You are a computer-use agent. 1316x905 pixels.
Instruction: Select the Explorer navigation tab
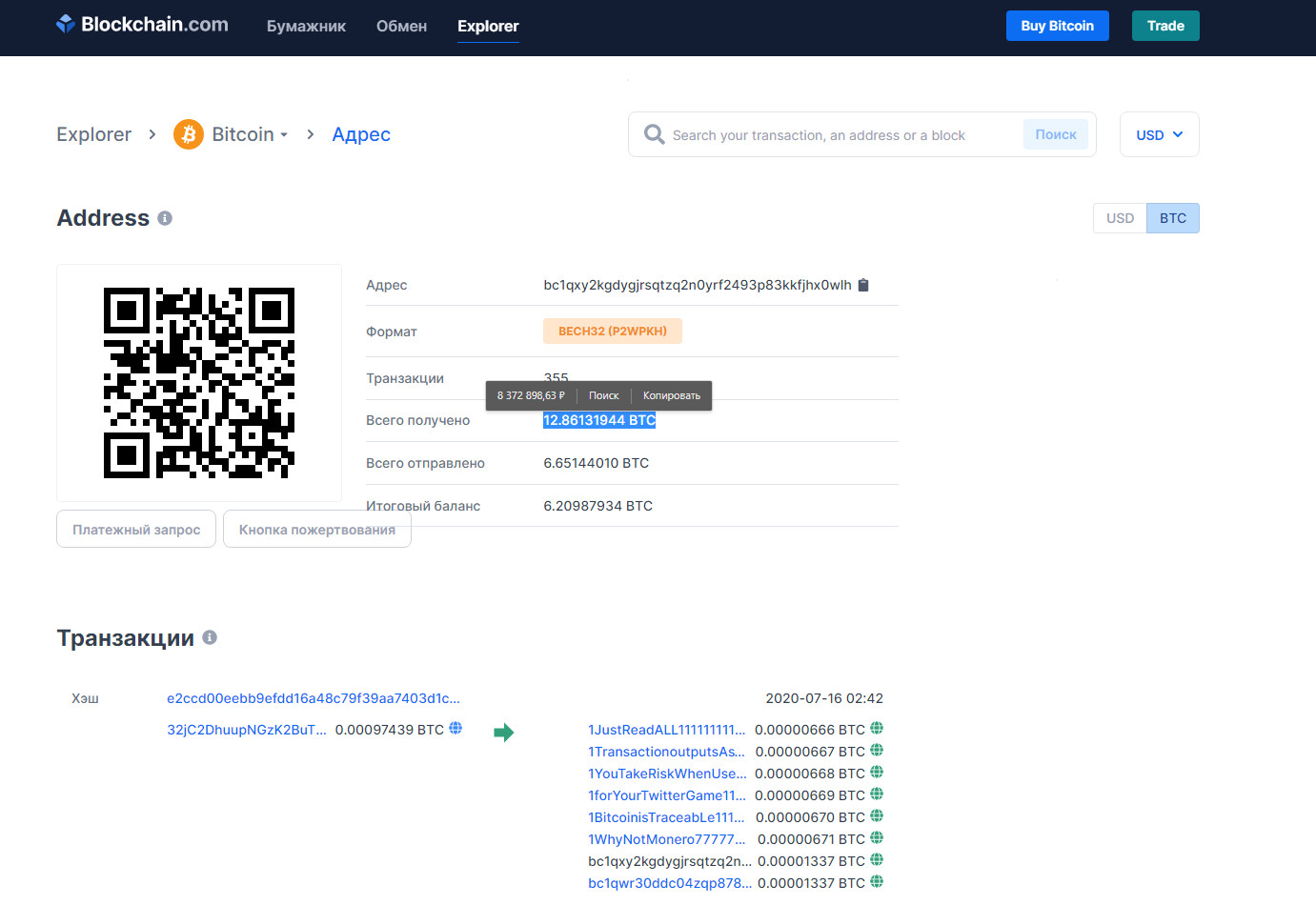[488, 26]
